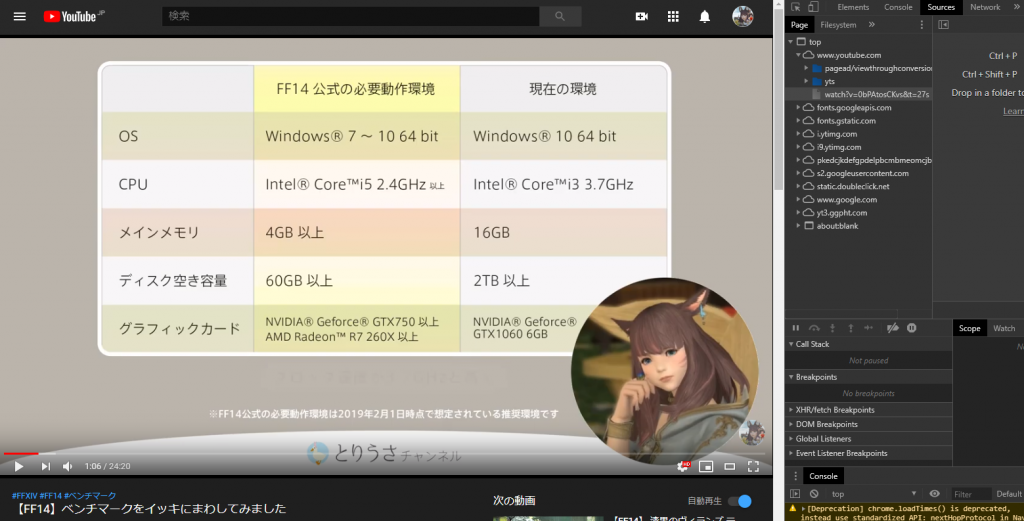The height and width of the screenshot is (521, 1024).
Task: Click the YouTube search magnifier button
Action: (x=560, y=16)
